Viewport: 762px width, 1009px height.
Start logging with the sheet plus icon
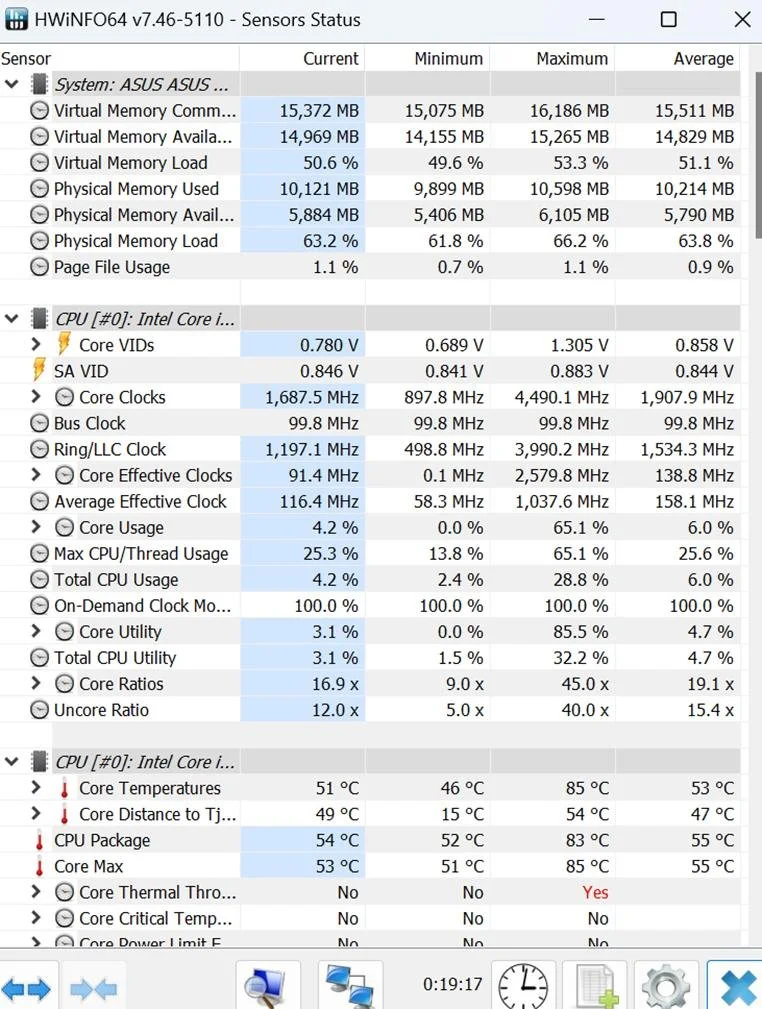[594, 986]
